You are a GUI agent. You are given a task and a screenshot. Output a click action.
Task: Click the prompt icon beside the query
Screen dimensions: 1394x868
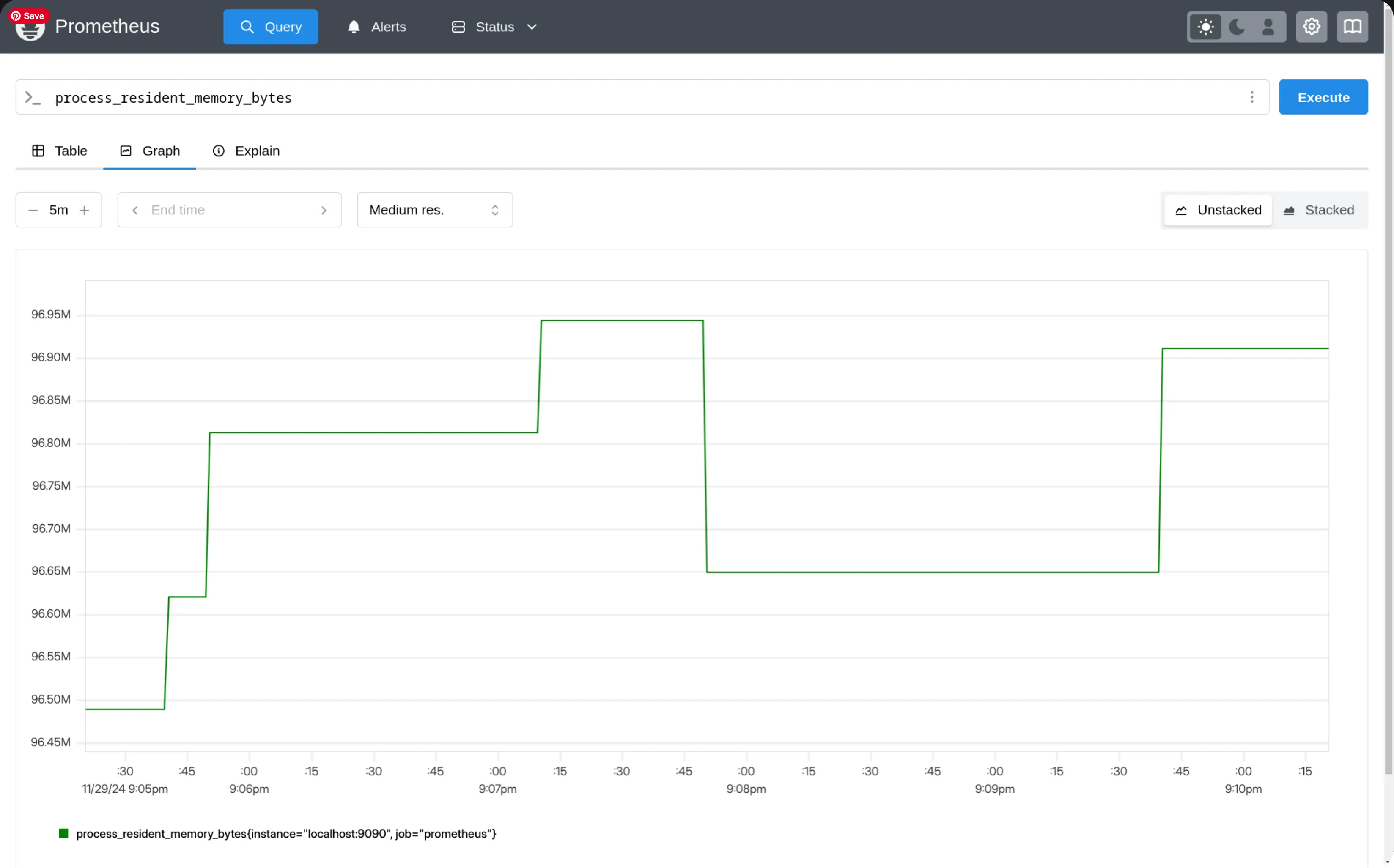pos(33,98)
